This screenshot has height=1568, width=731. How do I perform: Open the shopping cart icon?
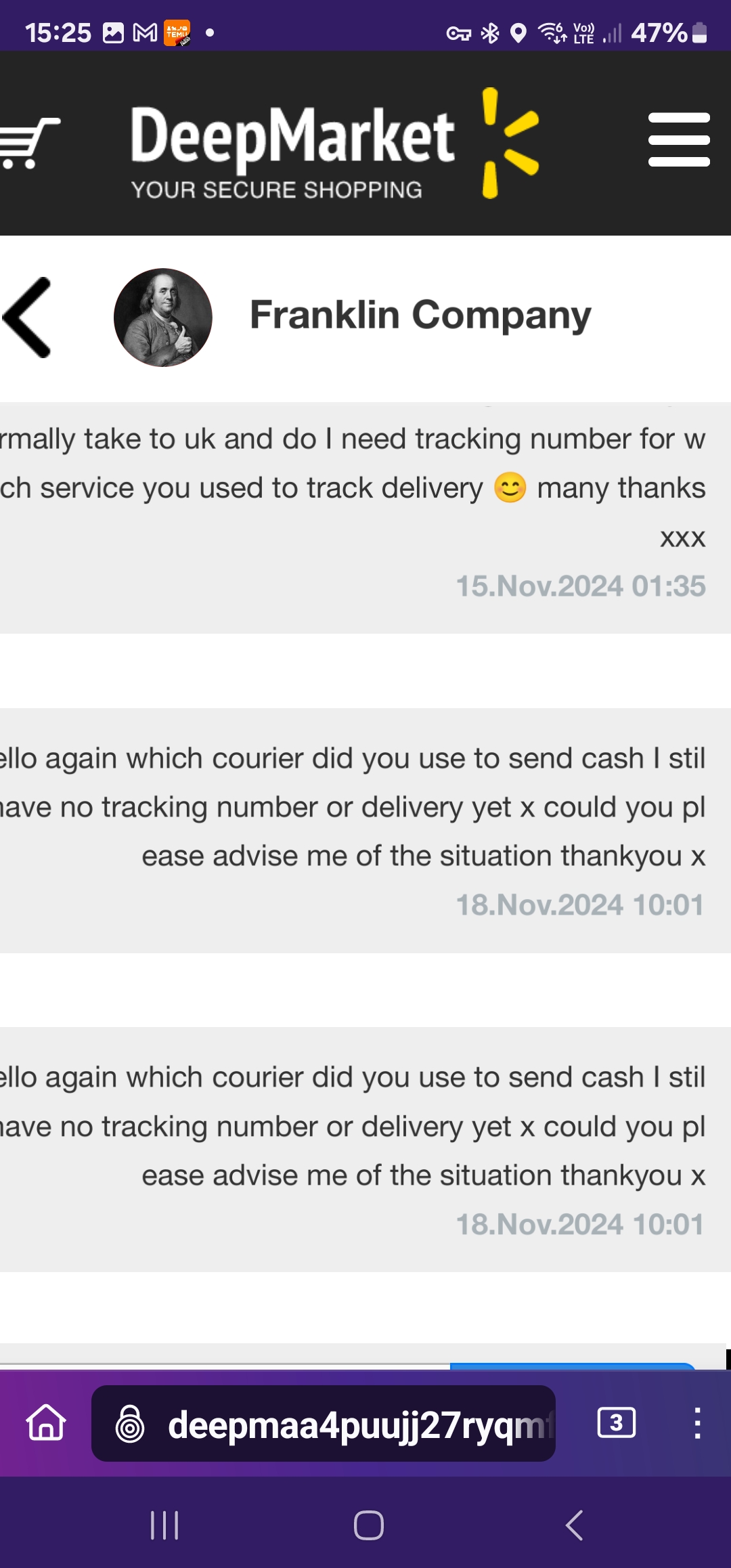28,142
